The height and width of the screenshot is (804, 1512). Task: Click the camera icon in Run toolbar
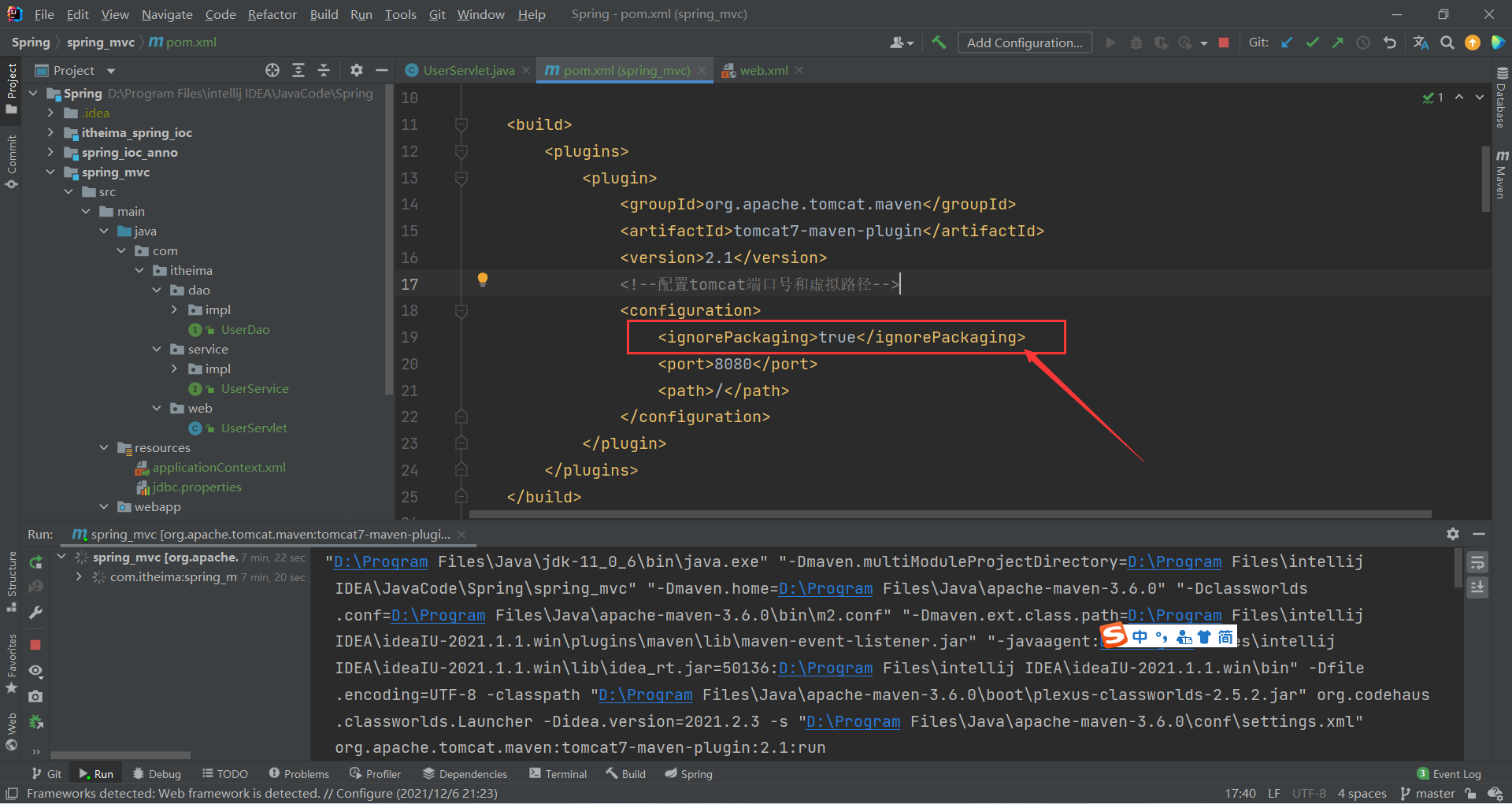point(35,696)
